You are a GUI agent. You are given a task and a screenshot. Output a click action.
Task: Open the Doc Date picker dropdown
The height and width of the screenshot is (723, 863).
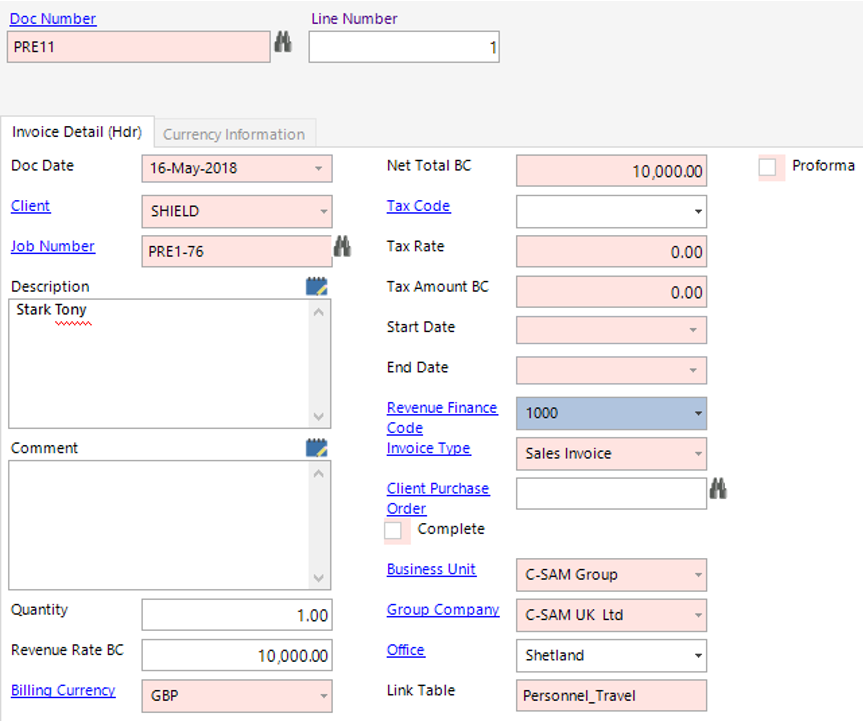click(321, 169)
